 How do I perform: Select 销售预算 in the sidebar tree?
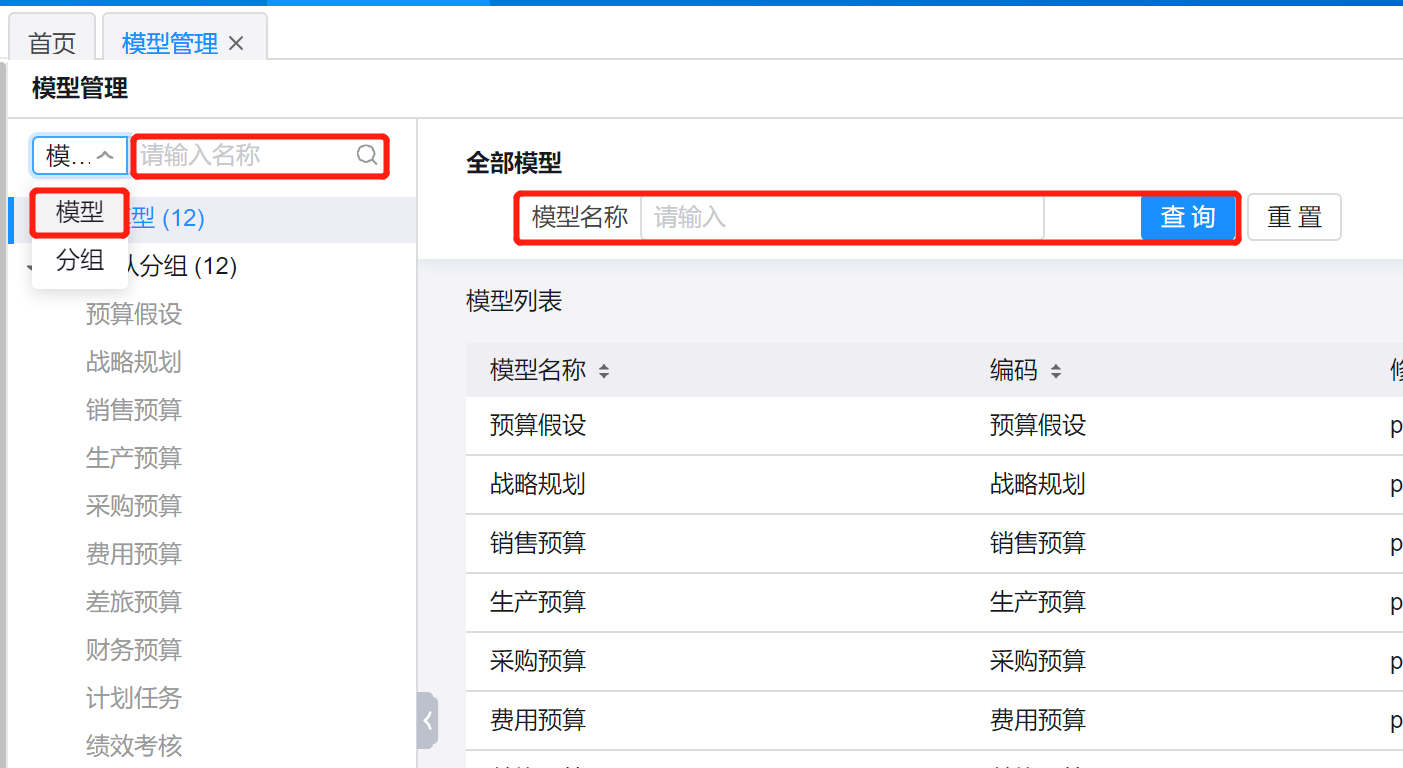(x=134, y=410)
